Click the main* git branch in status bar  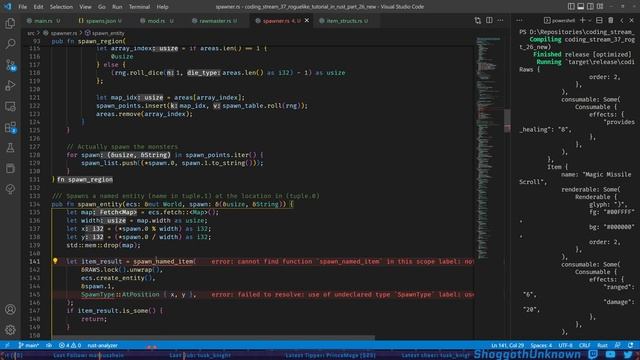tap(29, 345)
